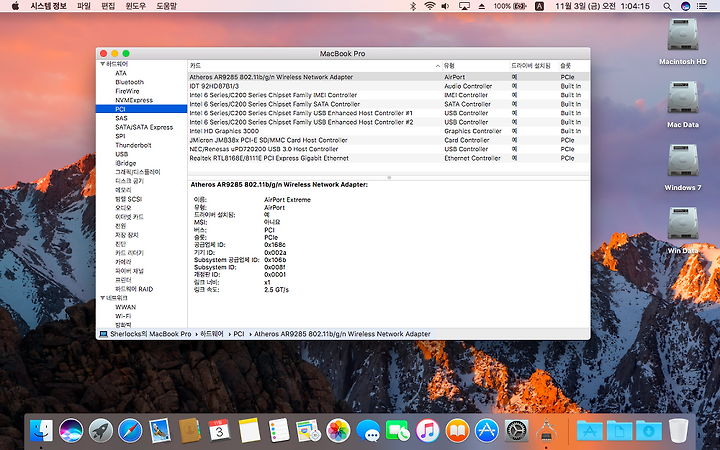Click eject icon in menu bar
Screen dimensions: 720x450
[482, 6]
